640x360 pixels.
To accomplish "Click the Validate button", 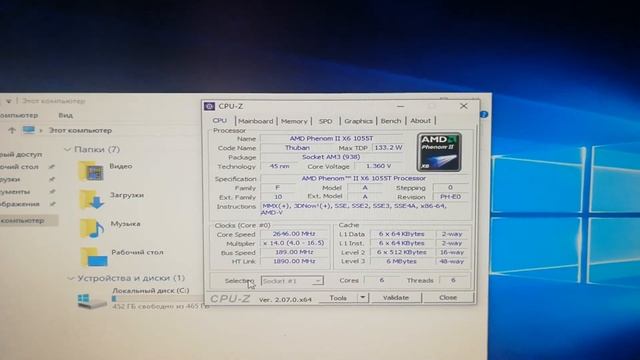I will 396,298.
